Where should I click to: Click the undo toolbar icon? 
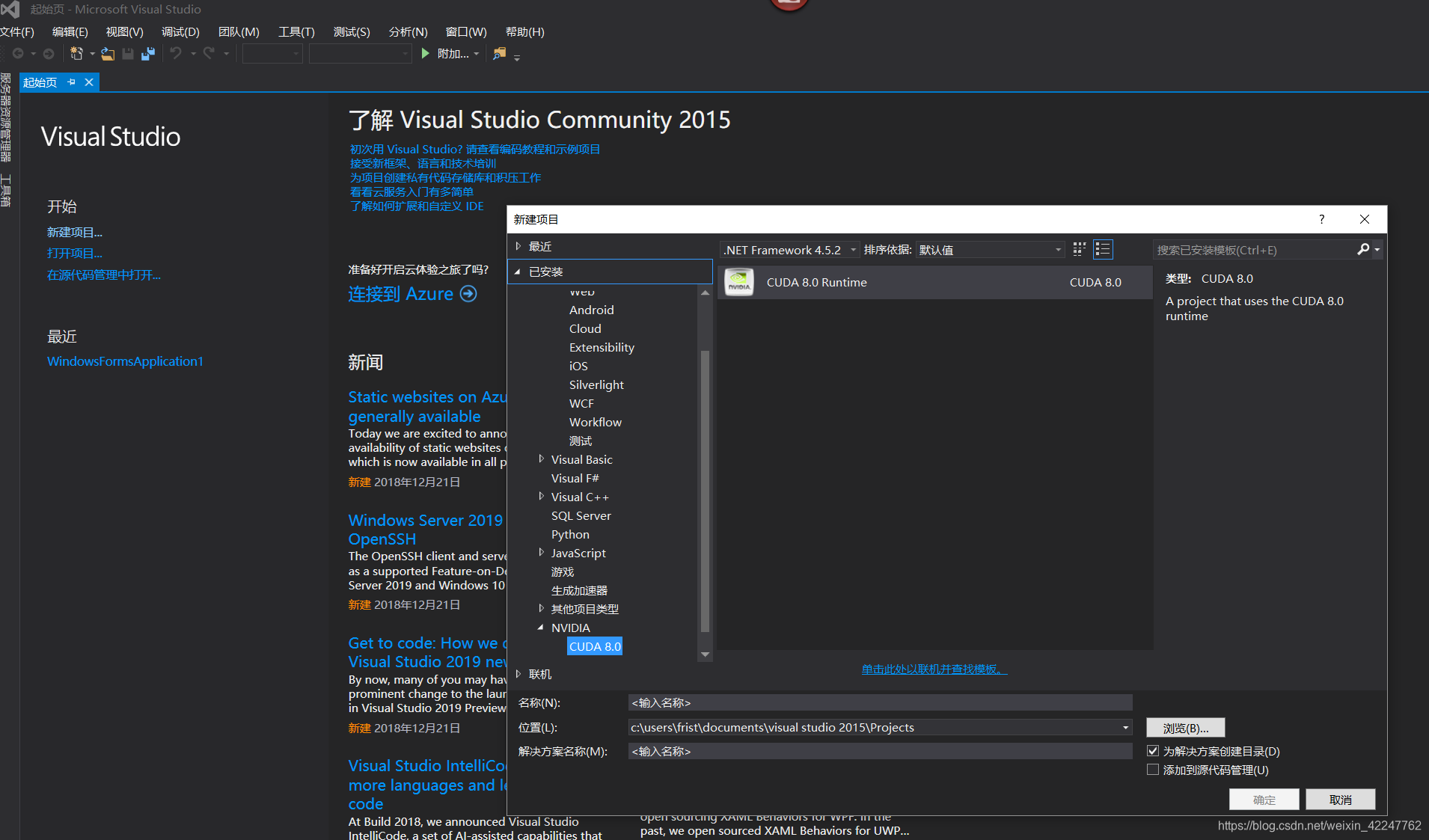click(x=176, y=53)
